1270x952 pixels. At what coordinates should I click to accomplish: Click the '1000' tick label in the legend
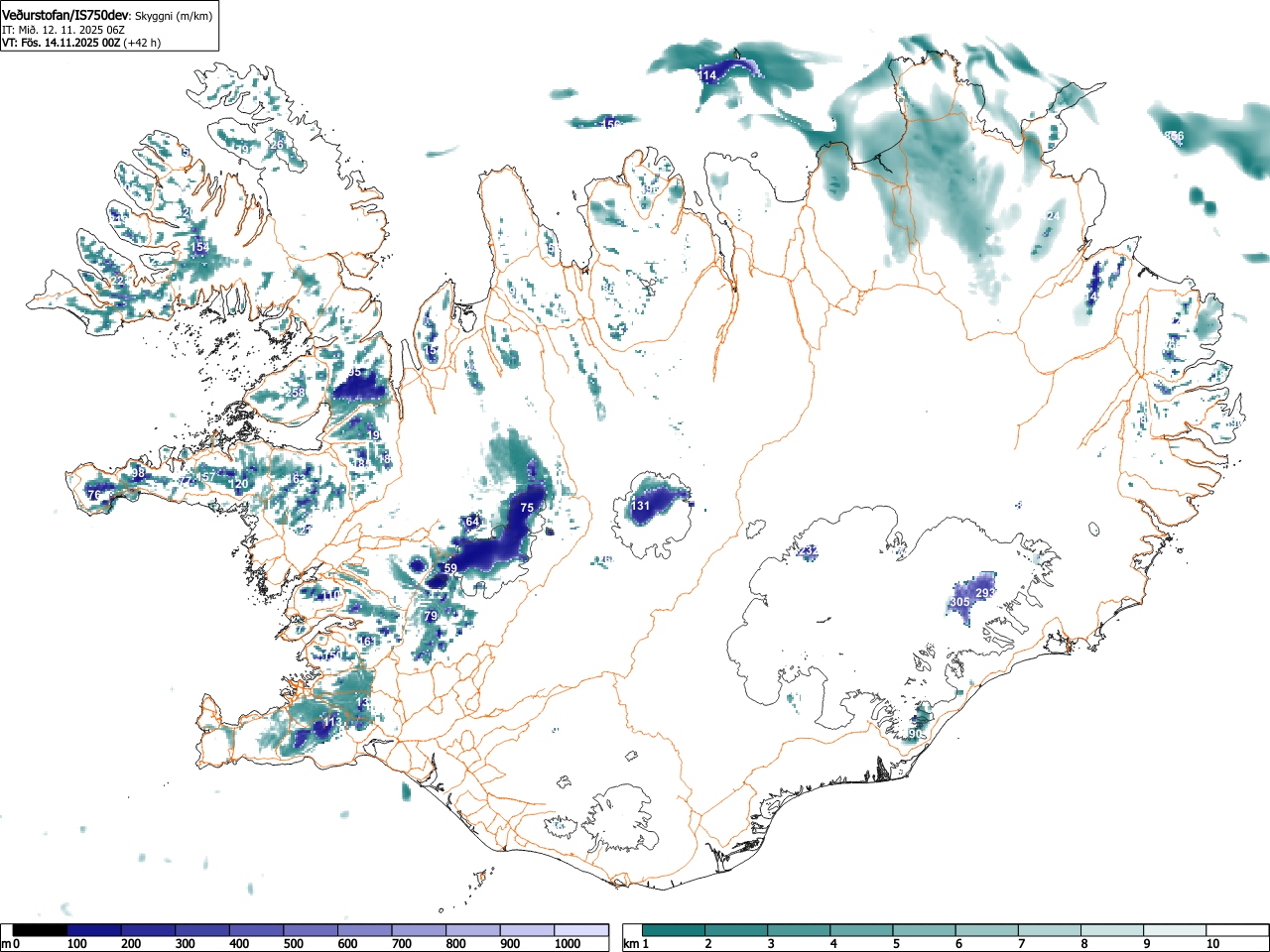pyautogui.click(x=568, y=944)
